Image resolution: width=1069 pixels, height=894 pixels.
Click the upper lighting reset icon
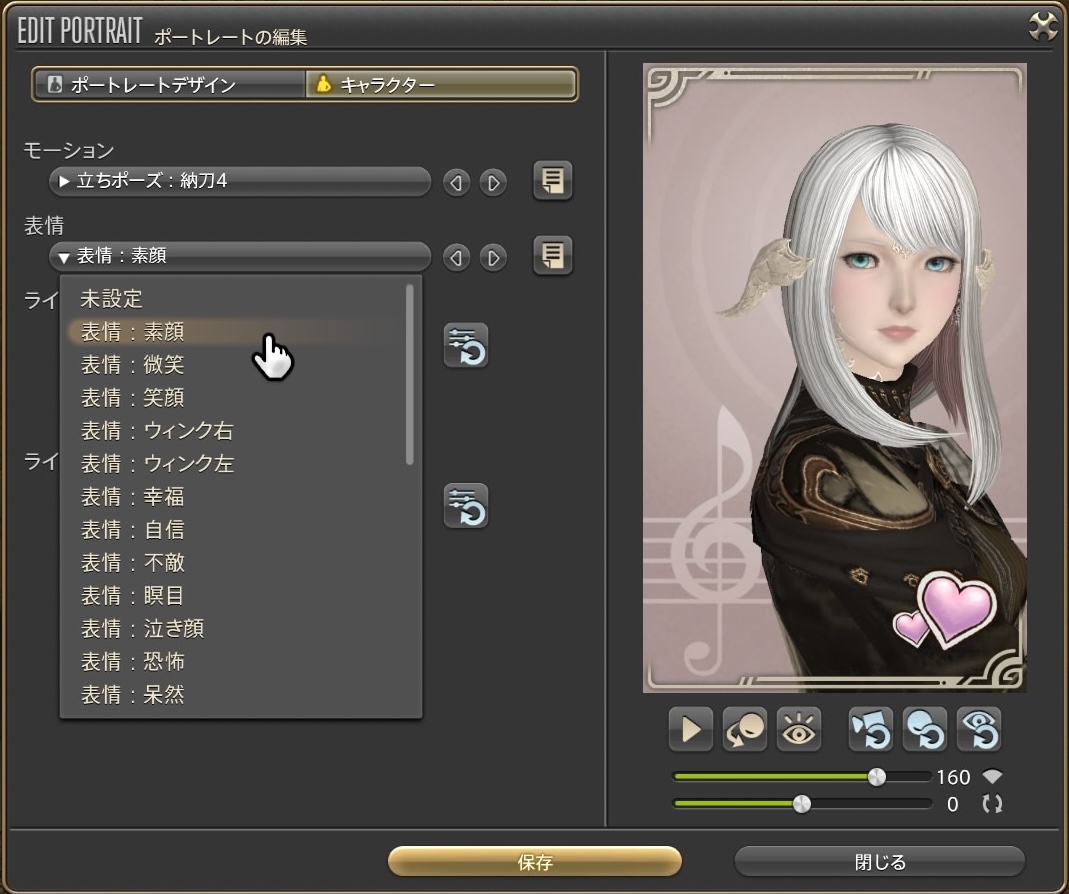point(466,346)
